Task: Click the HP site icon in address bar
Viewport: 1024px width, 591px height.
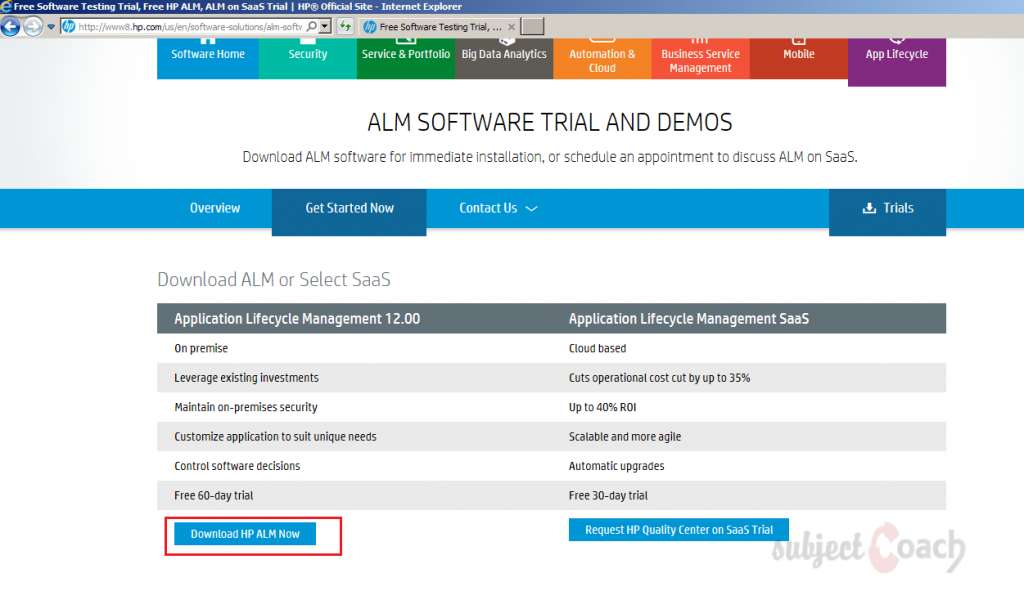Action: pos(69,27)
